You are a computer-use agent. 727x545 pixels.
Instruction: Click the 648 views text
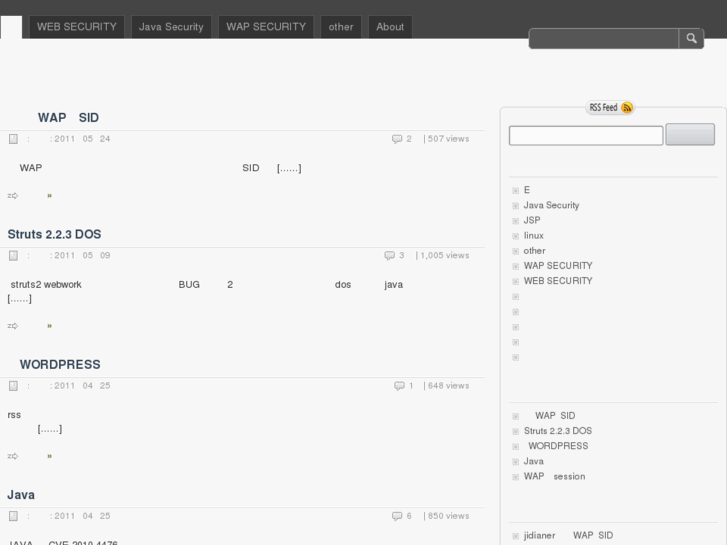[x=448, y=386]
